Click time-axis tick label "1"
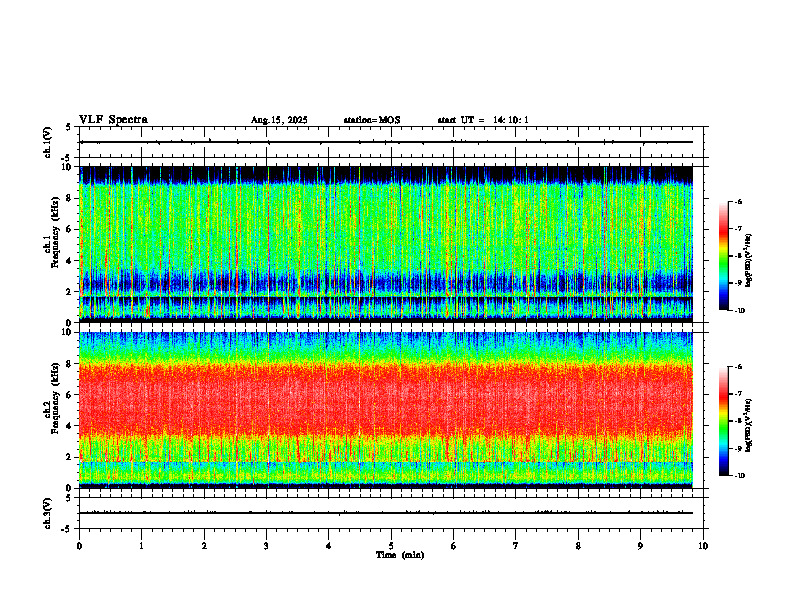The height and width of the screenshot is (612, 792). tap(141, 546)
